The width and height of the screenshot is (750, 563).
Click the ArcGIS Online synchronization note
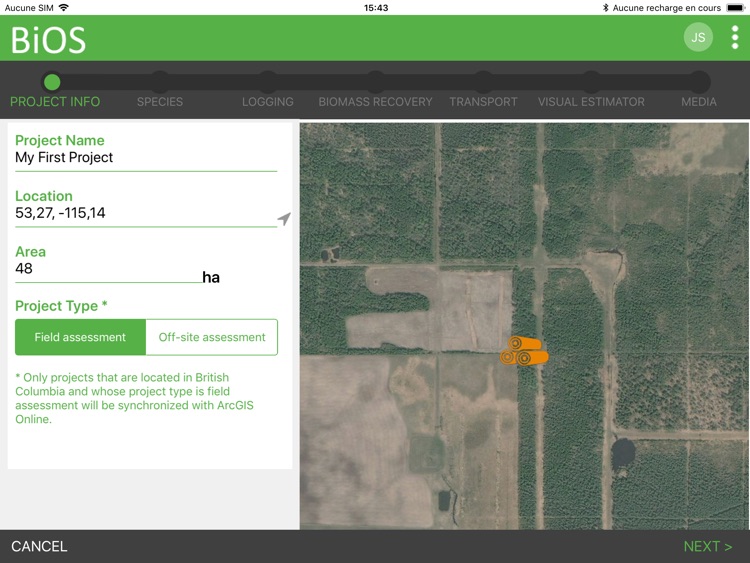134,398
